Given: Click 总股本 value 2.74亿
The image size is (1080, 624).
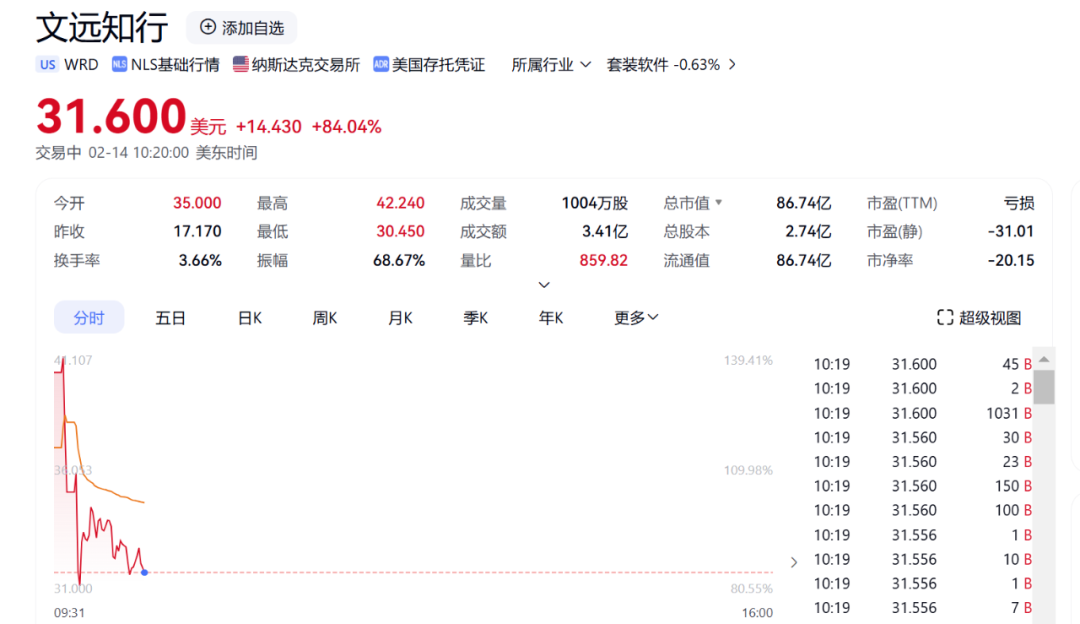Looking at the screenshot, I should (808, 231).
